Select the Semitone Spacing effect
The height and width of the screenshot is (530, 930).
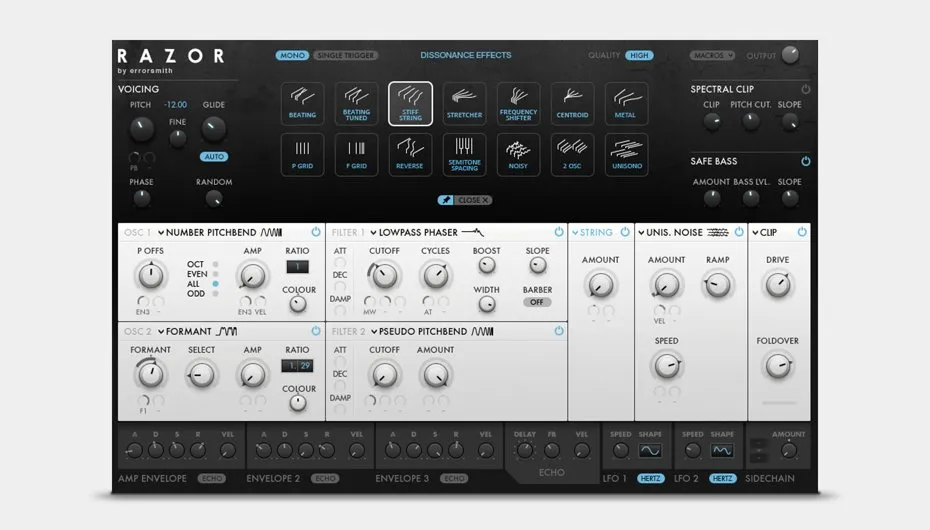tap(464, 155)
